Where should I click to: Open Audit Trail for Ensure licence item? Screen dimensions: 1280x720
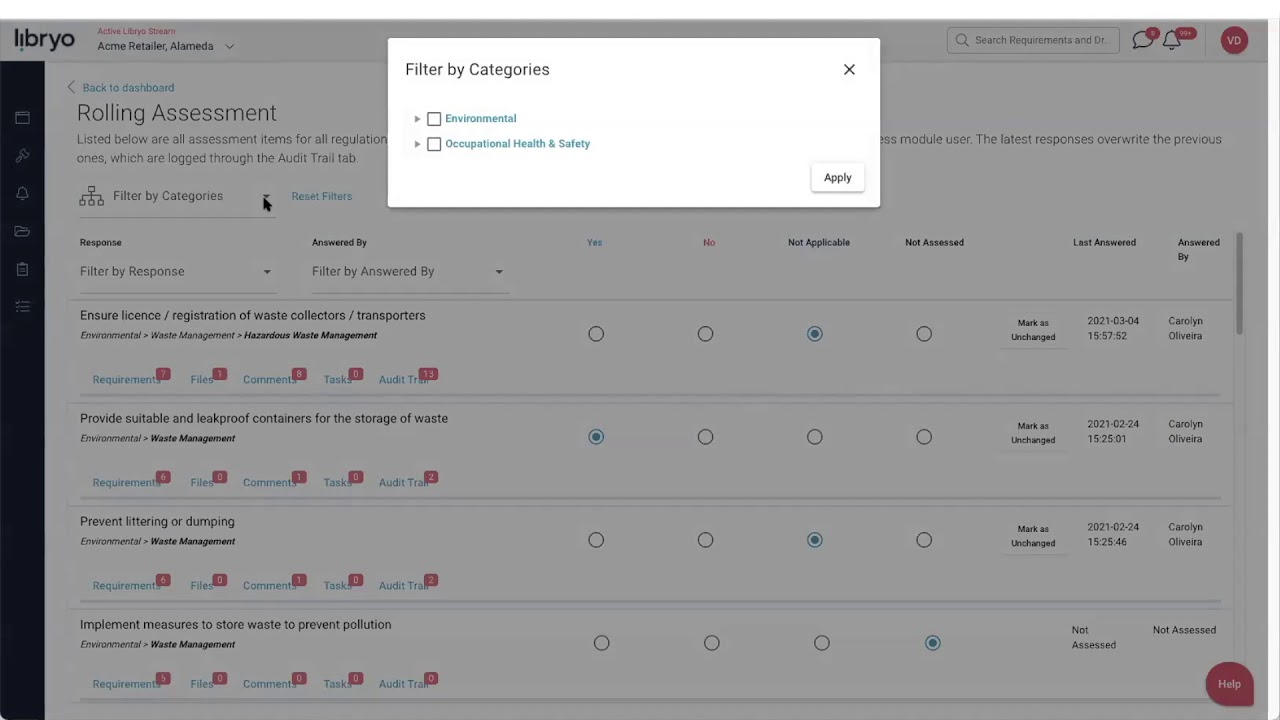coord(404,379)
